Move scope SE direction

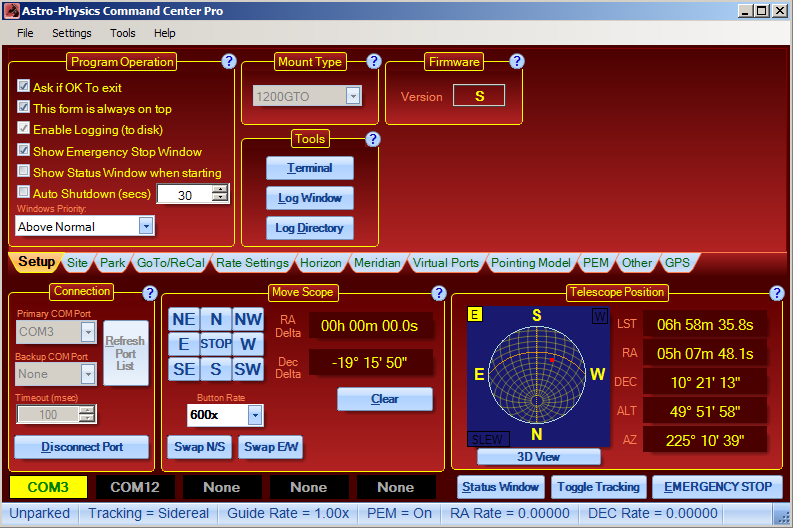[x=184, y=369]
